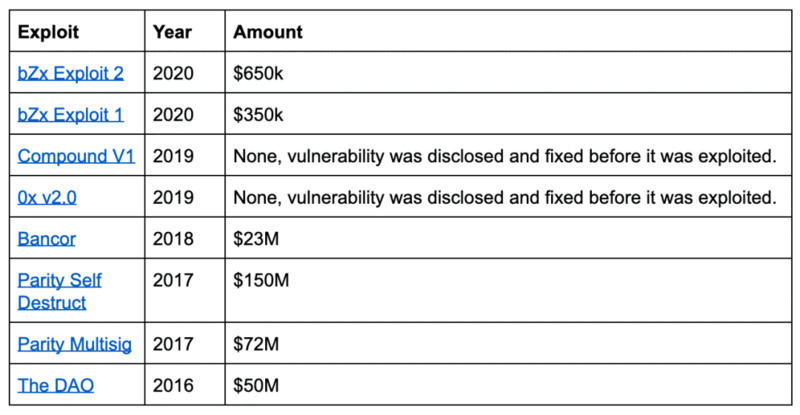Select the $650k amount cell
This screenshot has width=800, height=415.
[259, 73]
